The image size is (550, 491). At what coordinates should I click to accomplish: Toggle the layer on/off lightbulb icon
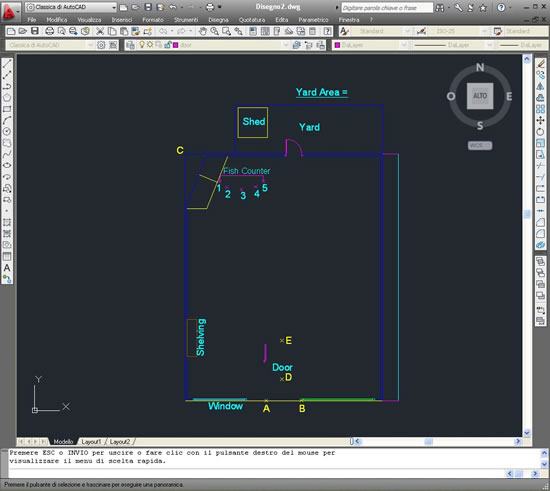(142, 45)
